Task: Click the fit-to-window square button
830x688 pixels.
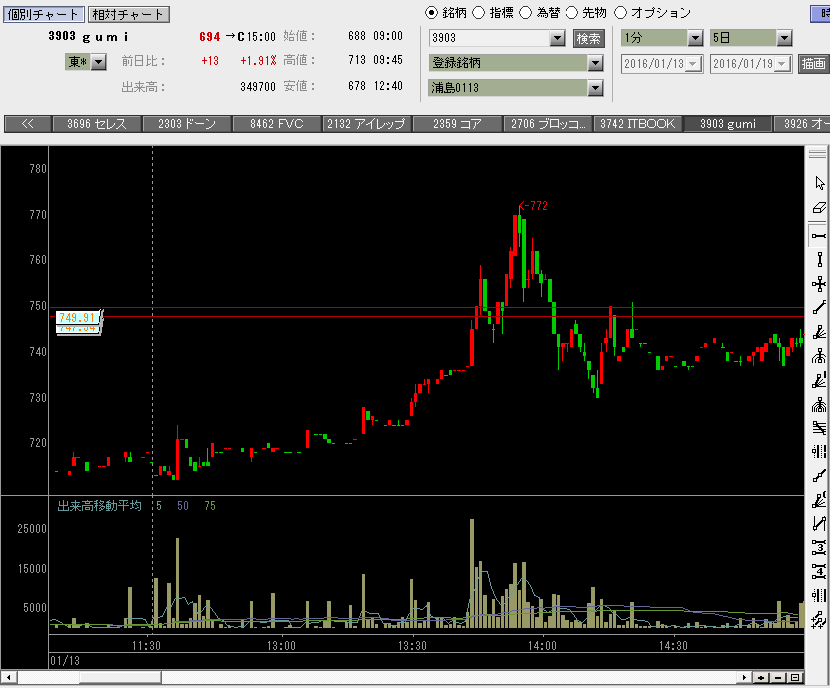Action: [x=795, y=677]
